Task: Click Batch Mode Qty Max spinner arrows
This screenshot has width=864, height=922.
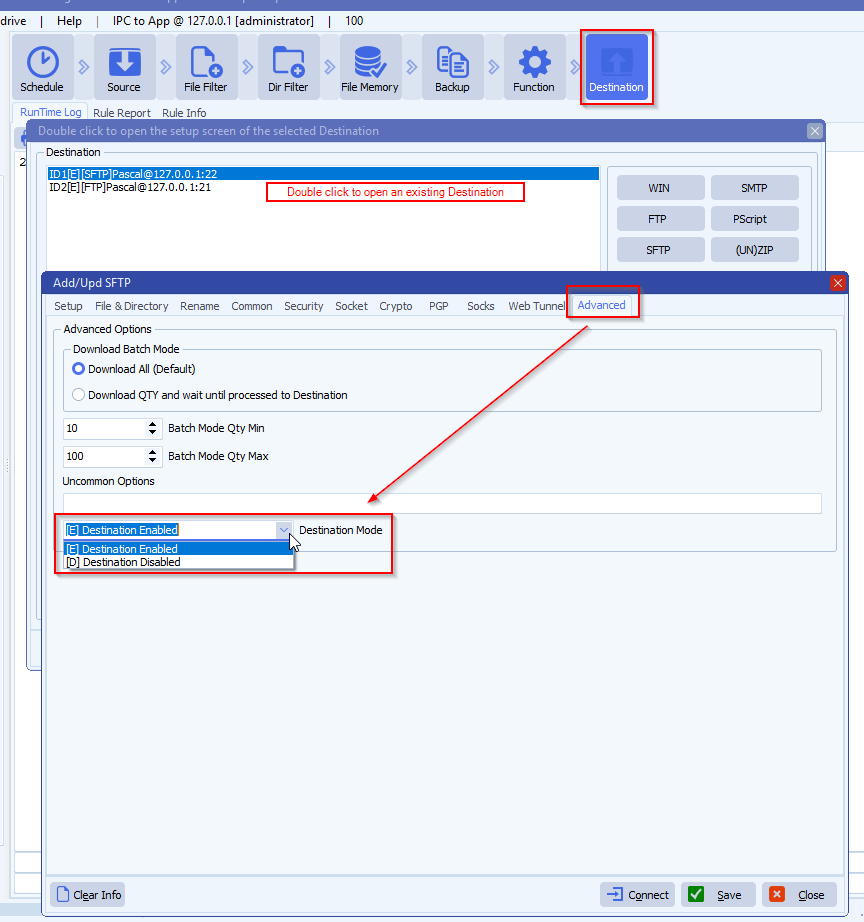Action: pyautogui.click(x=152, y=456)
